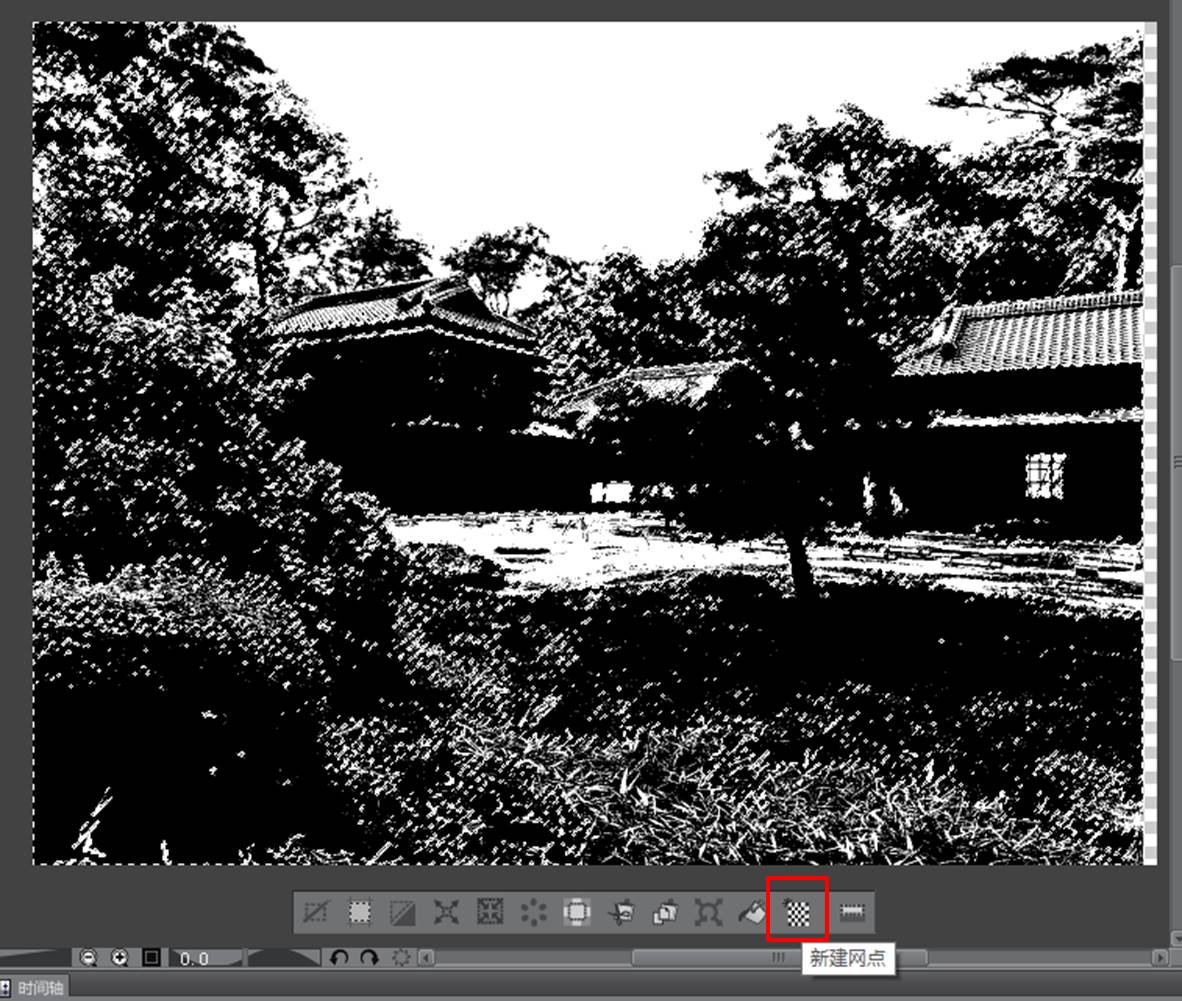Cut and paste the selection

tap(621, 912)
